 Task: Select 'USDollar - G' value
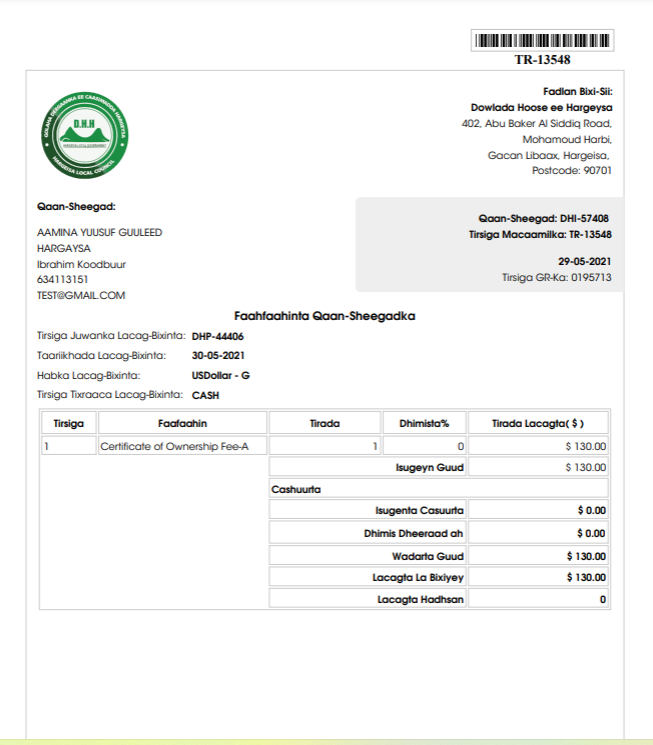[221, 375]
